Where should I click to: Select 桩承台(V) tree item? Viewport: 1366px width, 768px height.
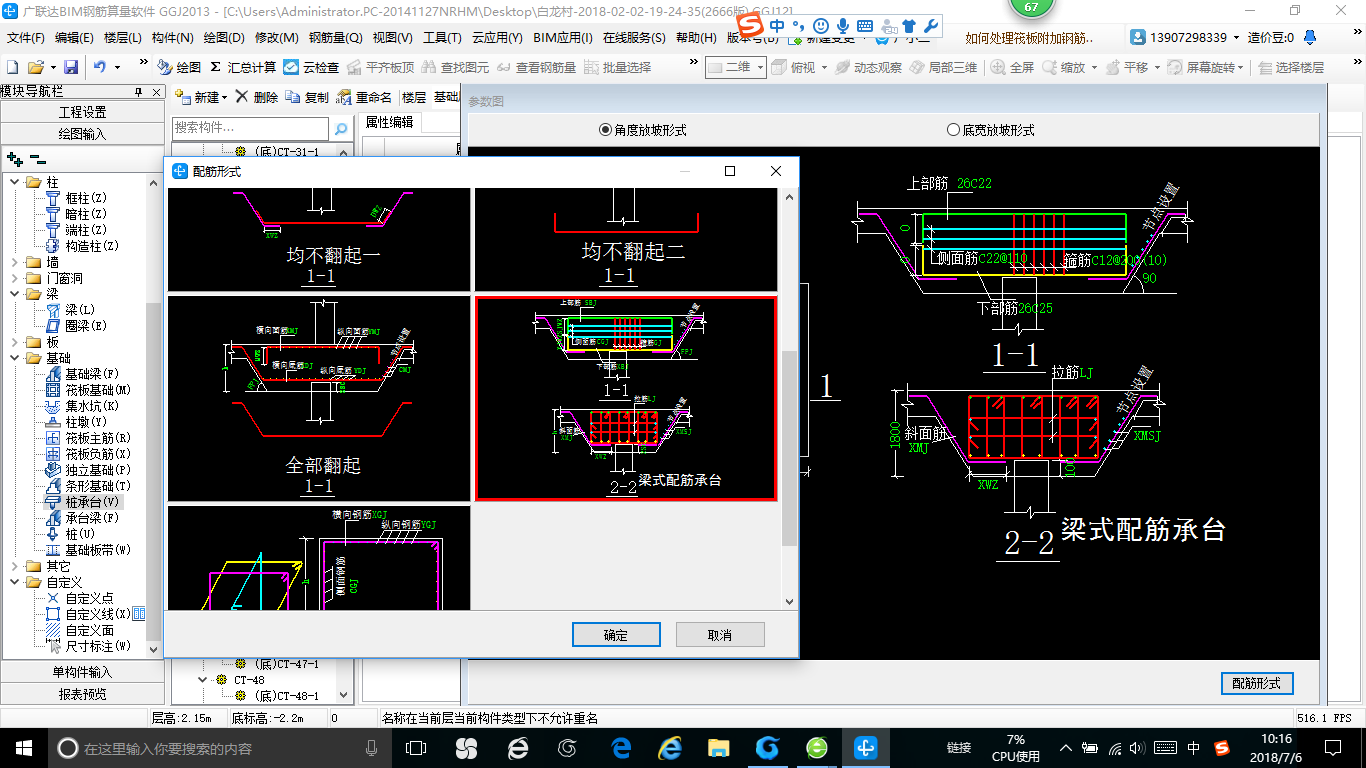(82, 502)
